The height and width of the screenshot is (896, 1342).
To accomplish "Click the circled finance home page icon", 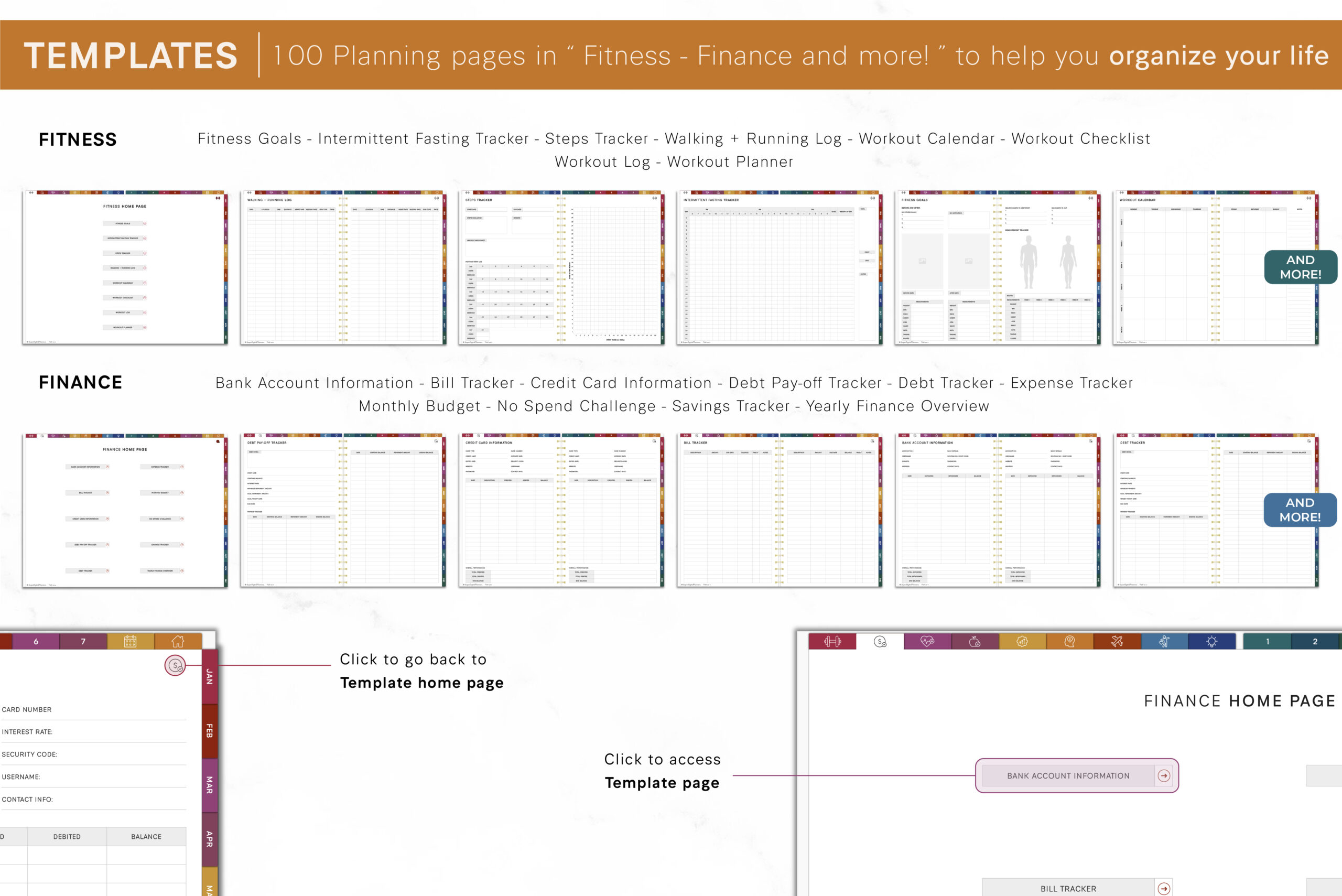I will click(x=175, y=665).
